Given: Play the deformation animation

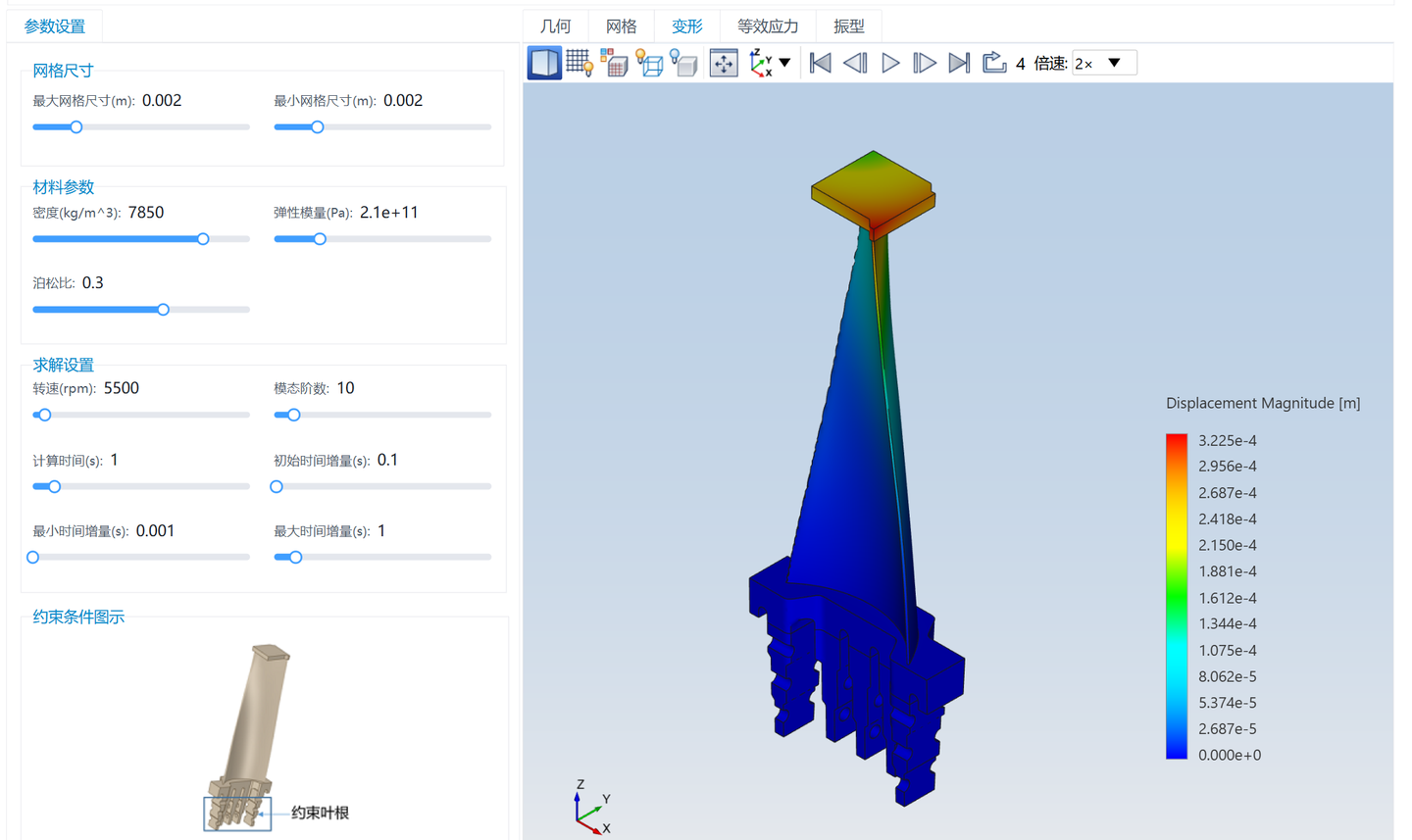Looking at the screenshot, I should tap(890, 63).
